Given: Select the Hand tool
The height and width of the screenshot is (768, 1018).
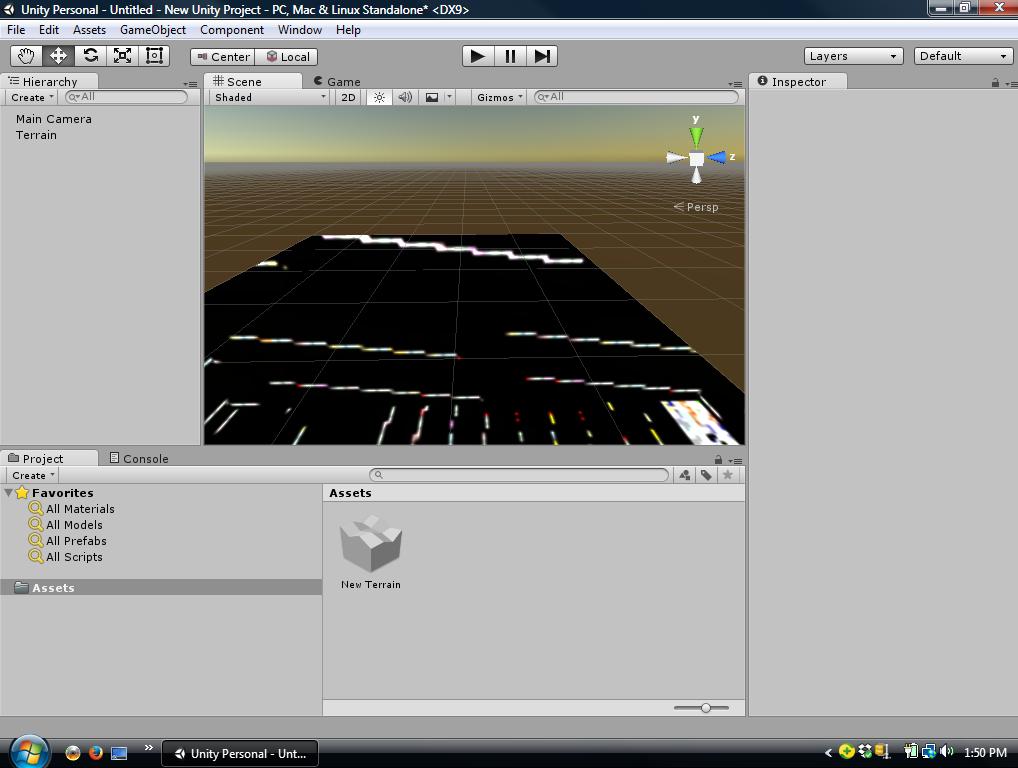Looking at the screenshot, I should [25, 56].
